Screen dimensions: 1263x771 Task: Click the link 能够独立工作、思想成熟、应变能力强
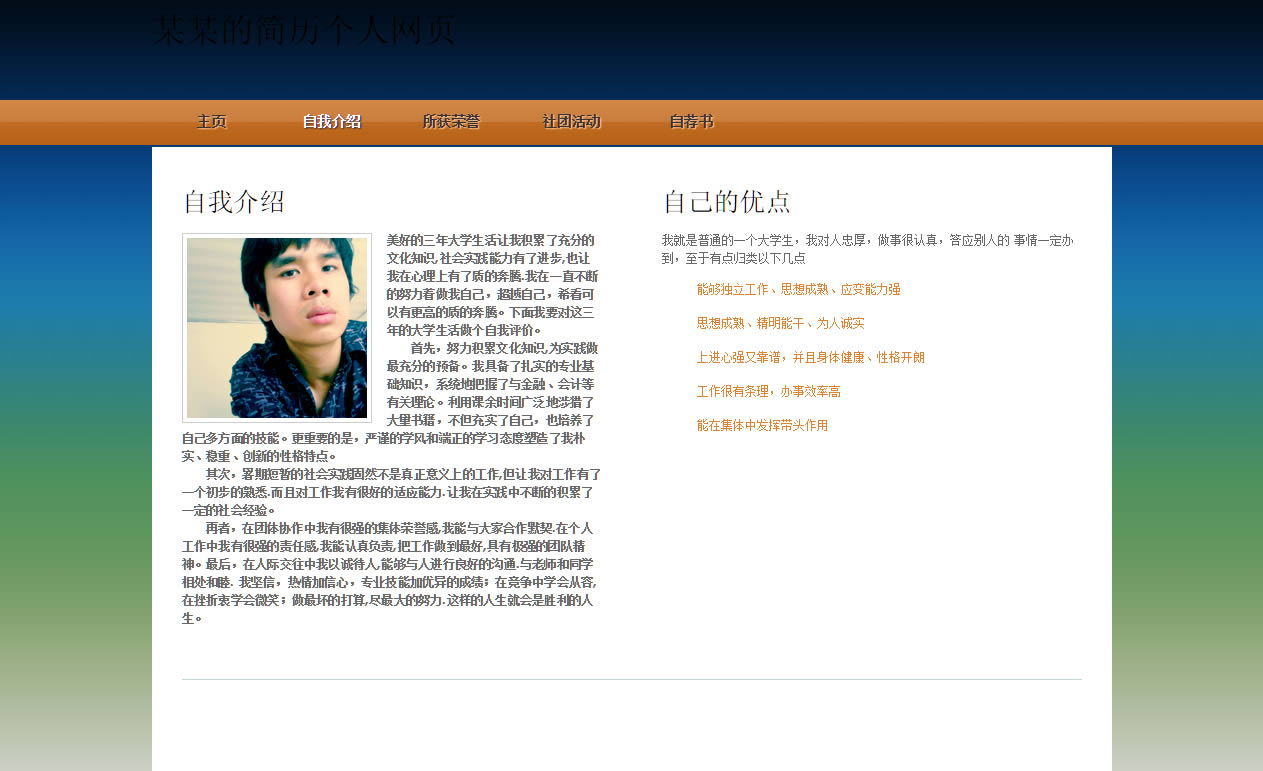[x=798, y=290]
